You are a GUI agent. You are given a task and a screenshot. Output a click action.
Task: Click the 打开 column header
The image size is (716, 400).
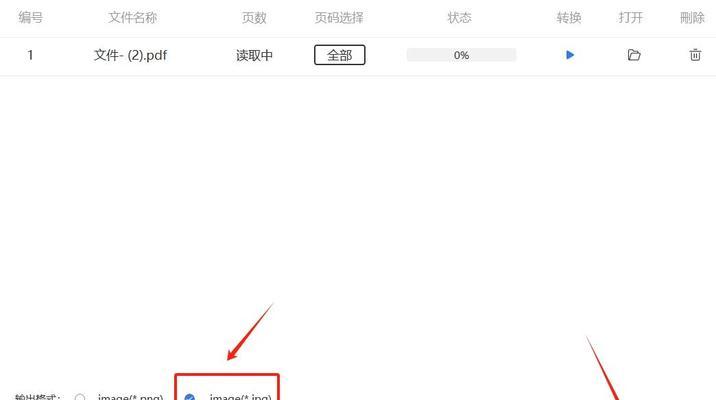631,18
